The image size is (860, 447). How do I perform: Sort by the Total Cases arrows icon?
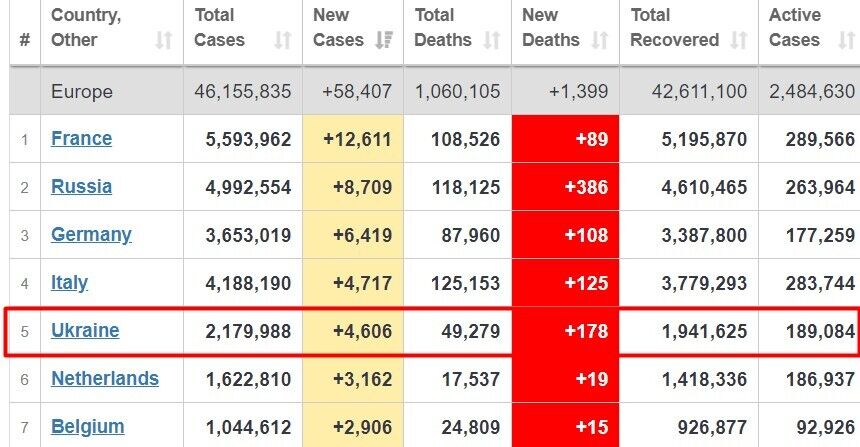283,40
